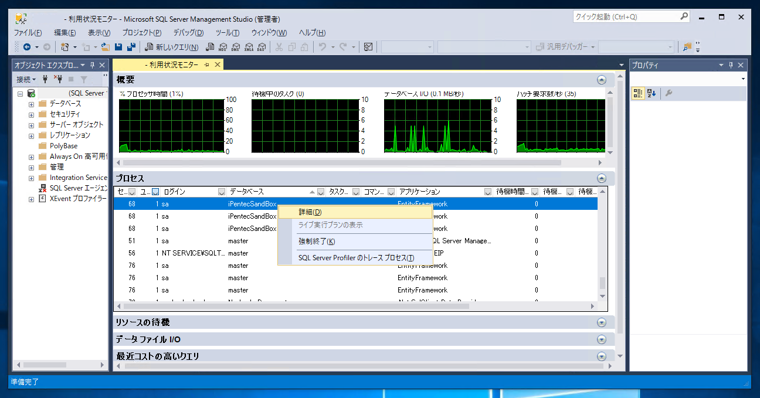This screenshot has height=398, width=760.
Task: Click the Undo toolbar icon
Action: 322,47
